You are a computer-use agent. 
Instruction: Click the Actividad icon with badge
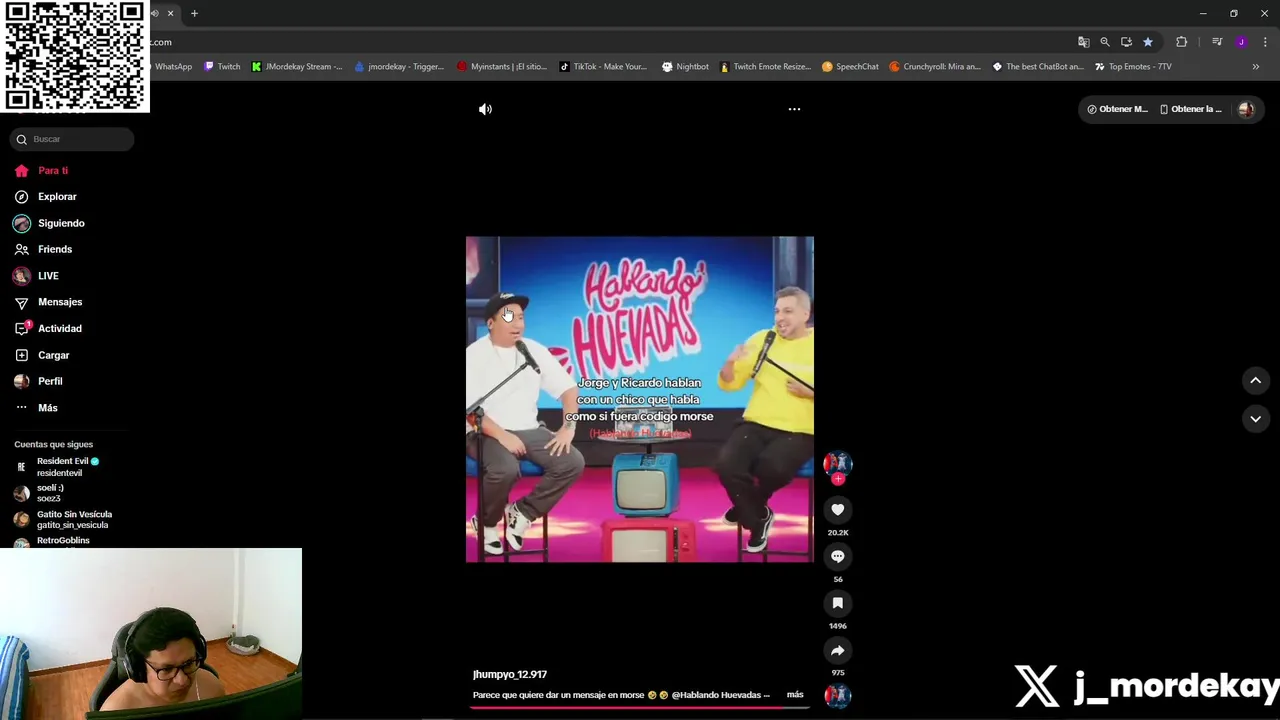coord(23,328)
